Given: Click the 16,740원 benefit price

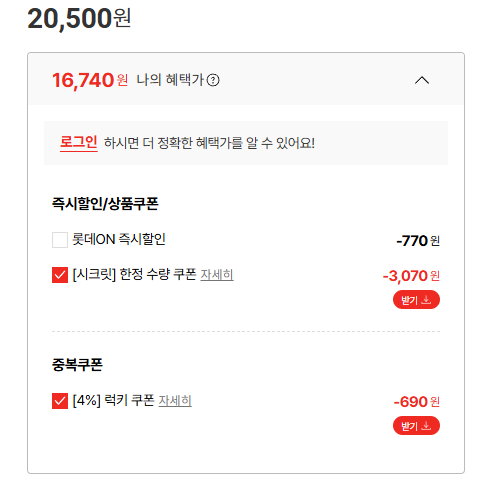Looking at the screenshot, I should (x=90, y=80).
